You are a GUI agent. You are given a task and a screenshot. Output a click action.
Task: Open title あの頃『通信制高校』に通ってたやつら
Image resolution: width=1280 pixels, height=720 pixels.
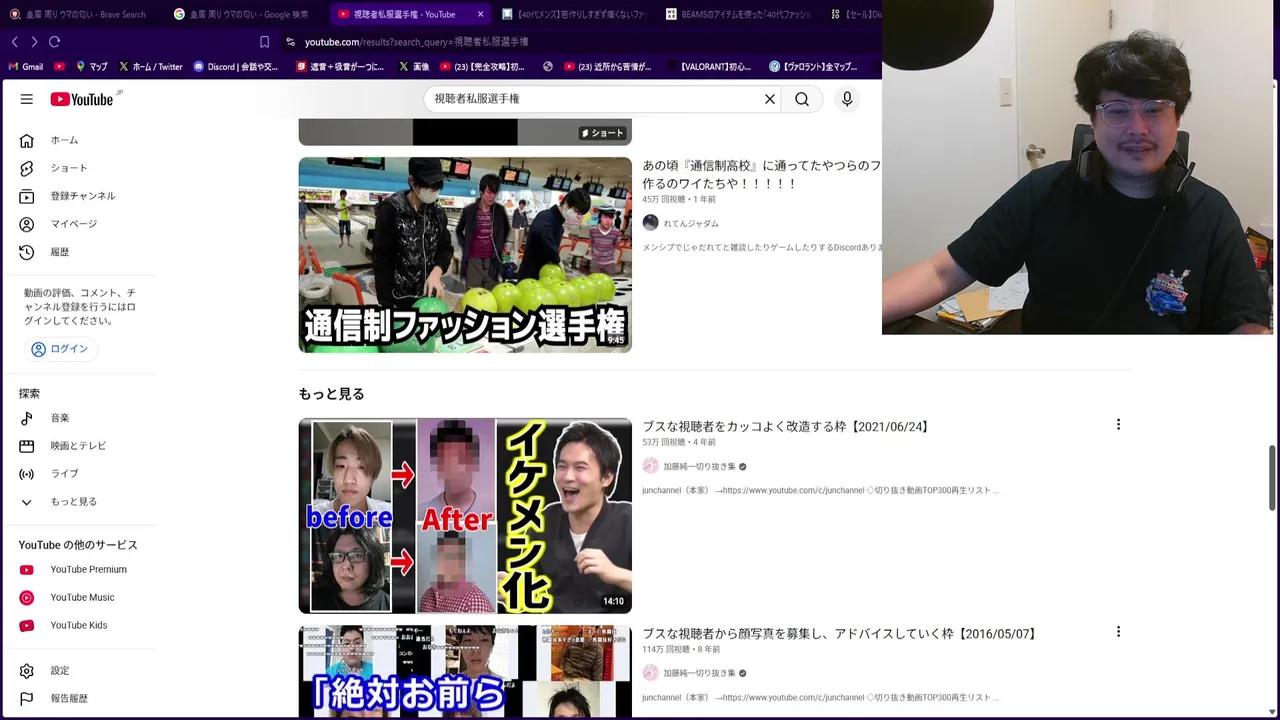(x=761, y=175)
